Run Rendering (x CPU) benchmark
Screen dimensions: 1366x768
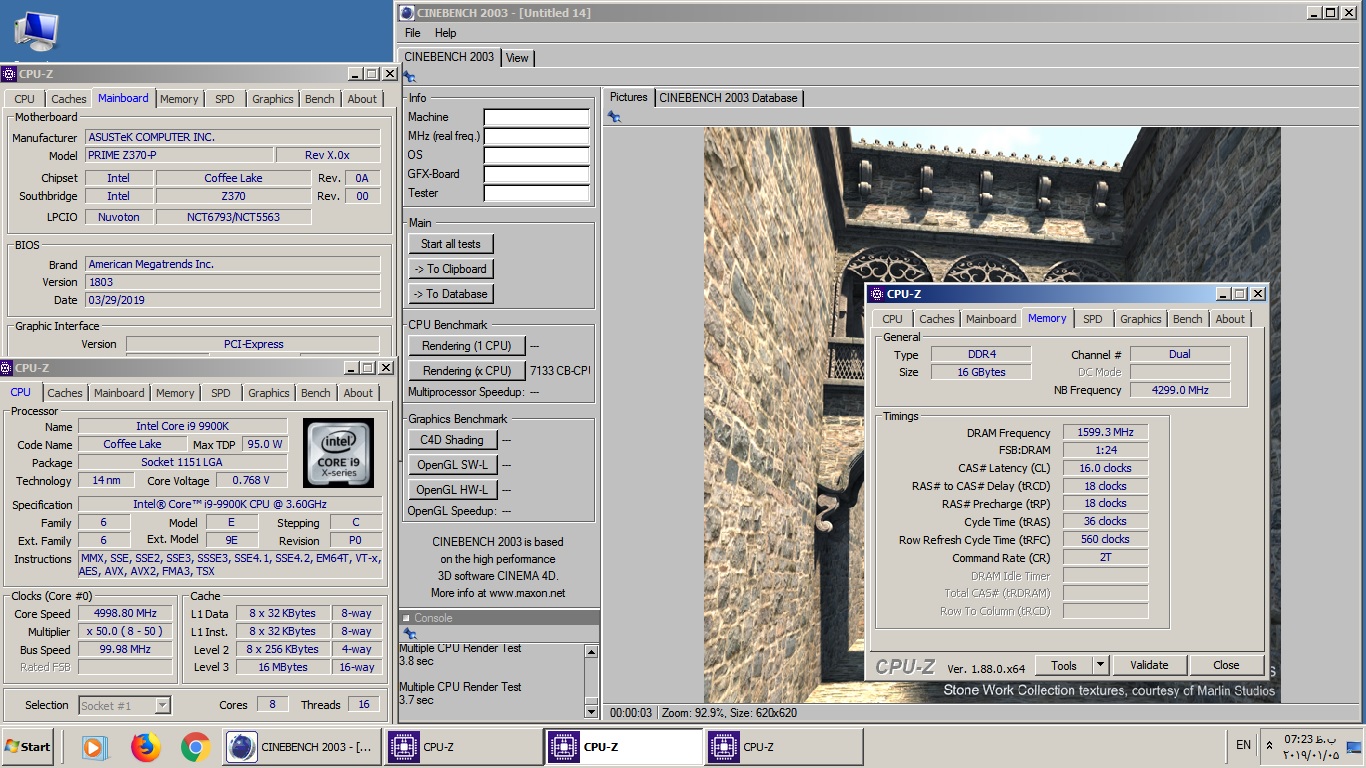pyautogui.click(x=466, y=371)
